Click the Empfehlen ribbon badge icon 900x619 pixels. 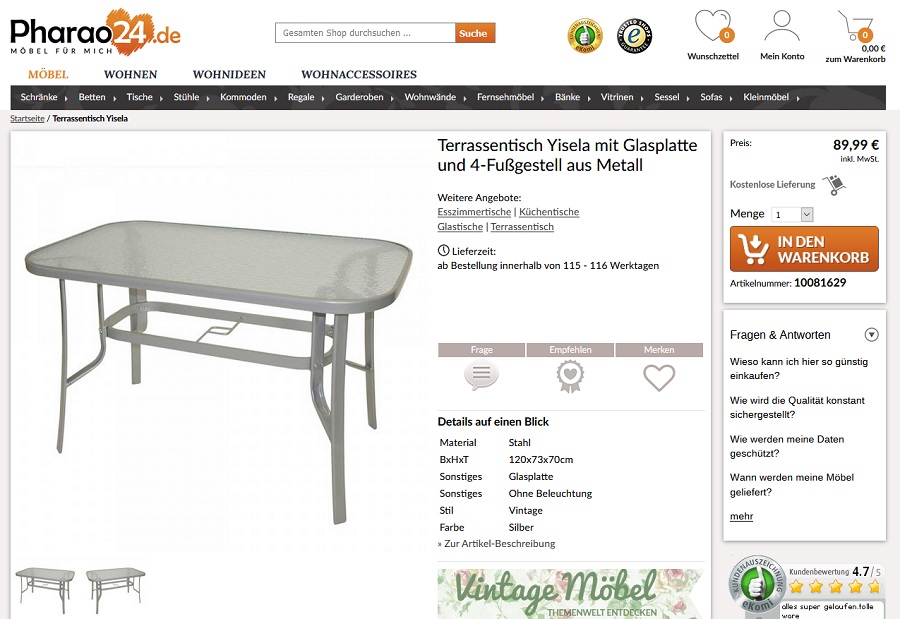point(570,376)
